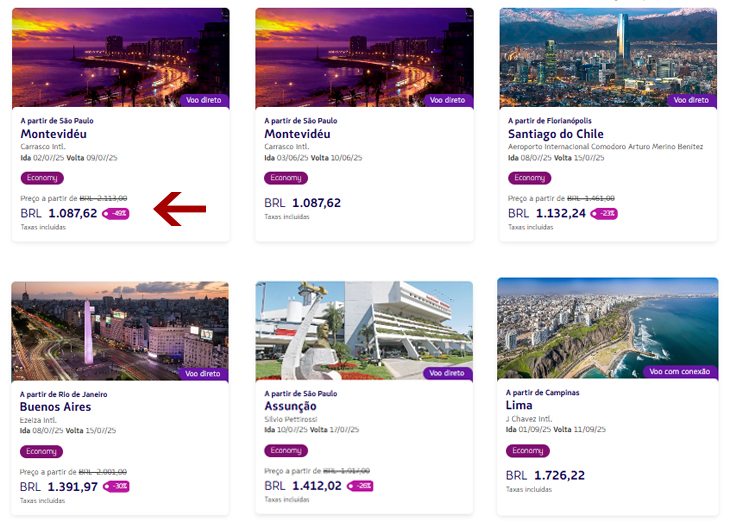Open the Buenos Aires destination title
730x527 pixels.
[x=55, y=407]
